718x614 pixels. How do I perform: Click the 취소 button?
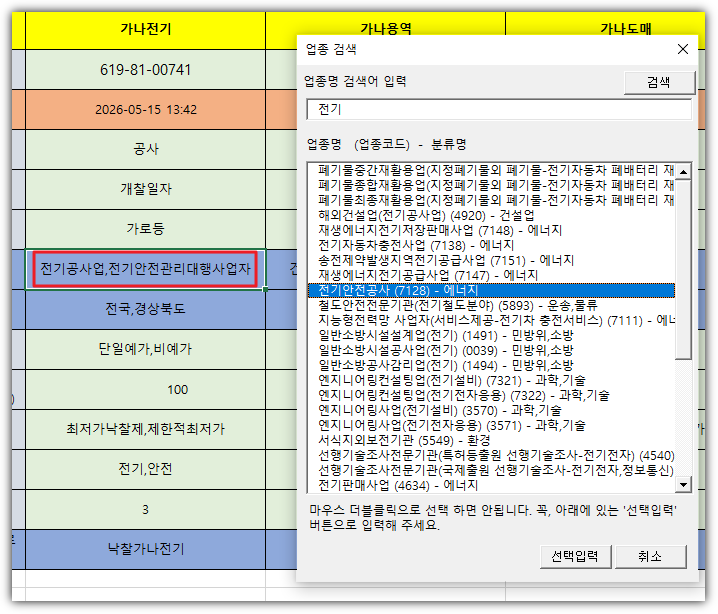(650, 556)
